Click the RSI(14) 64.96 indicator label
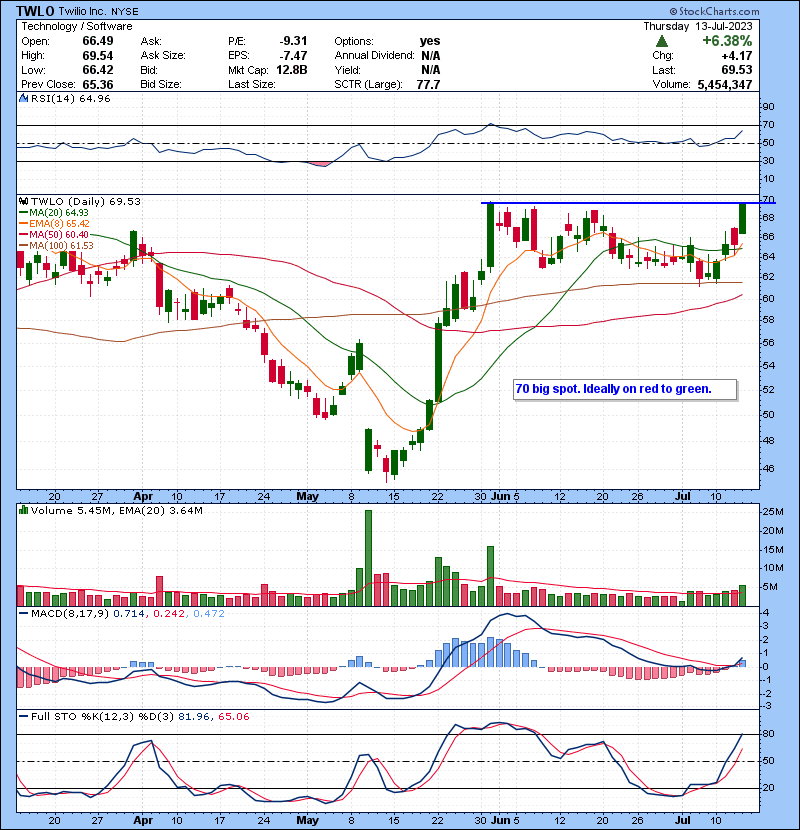Screen dimensions: 800x830 pos(70,98)
